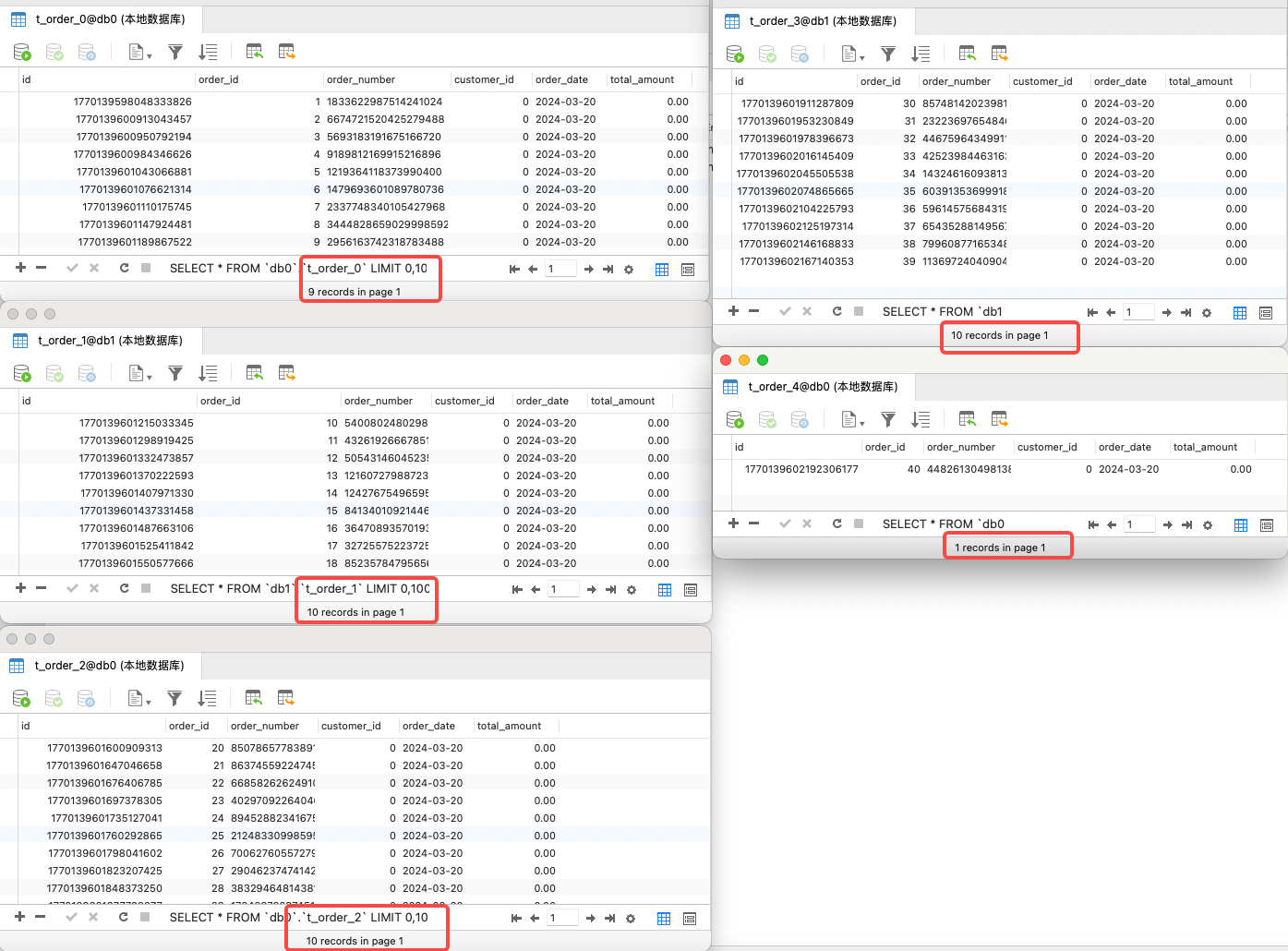1288x951 pixels.
Task: Switch t_order_0 to form view
Action: pyautogui.click(x=688, y=270)
